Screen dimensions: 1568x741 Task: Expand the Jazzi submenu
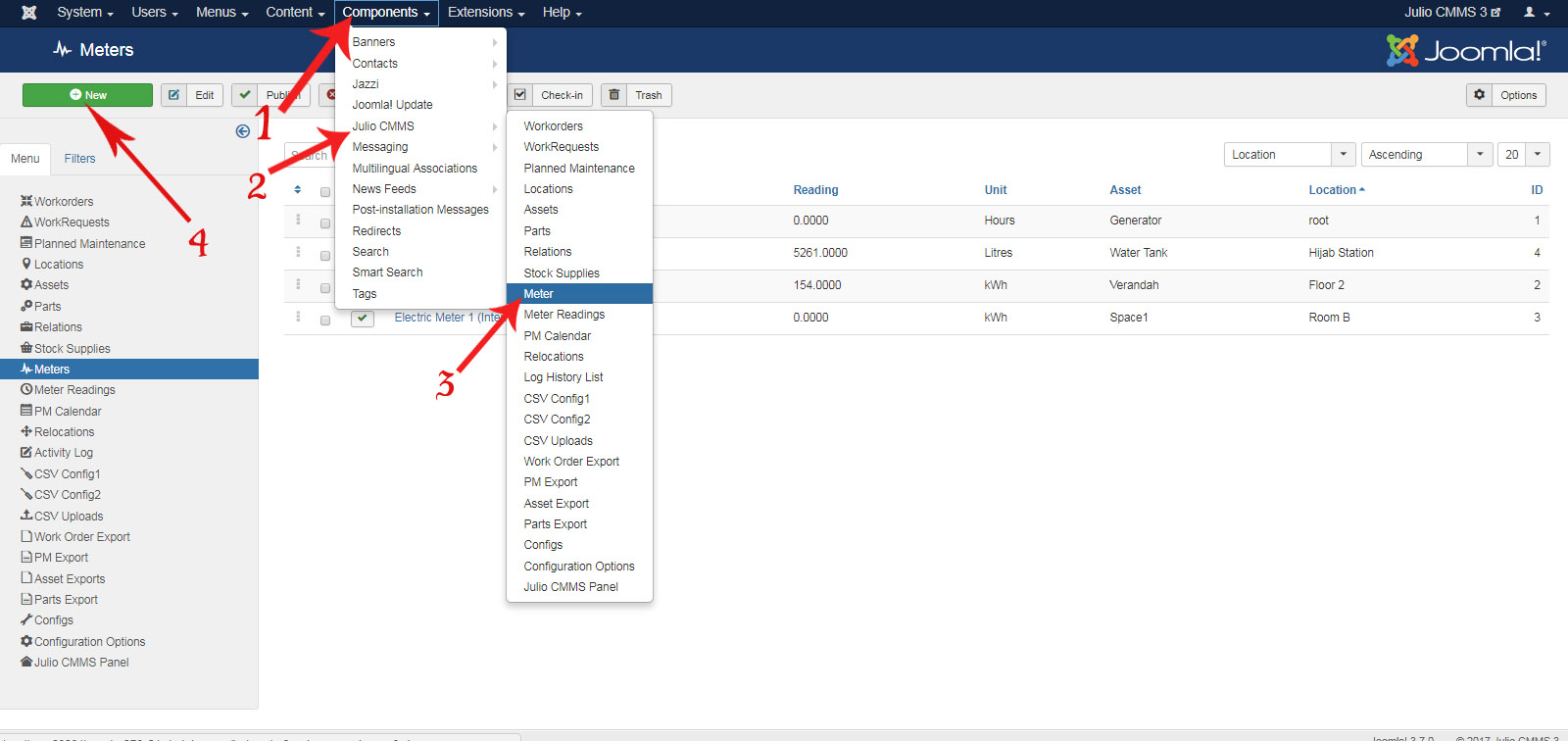(420, 84)
